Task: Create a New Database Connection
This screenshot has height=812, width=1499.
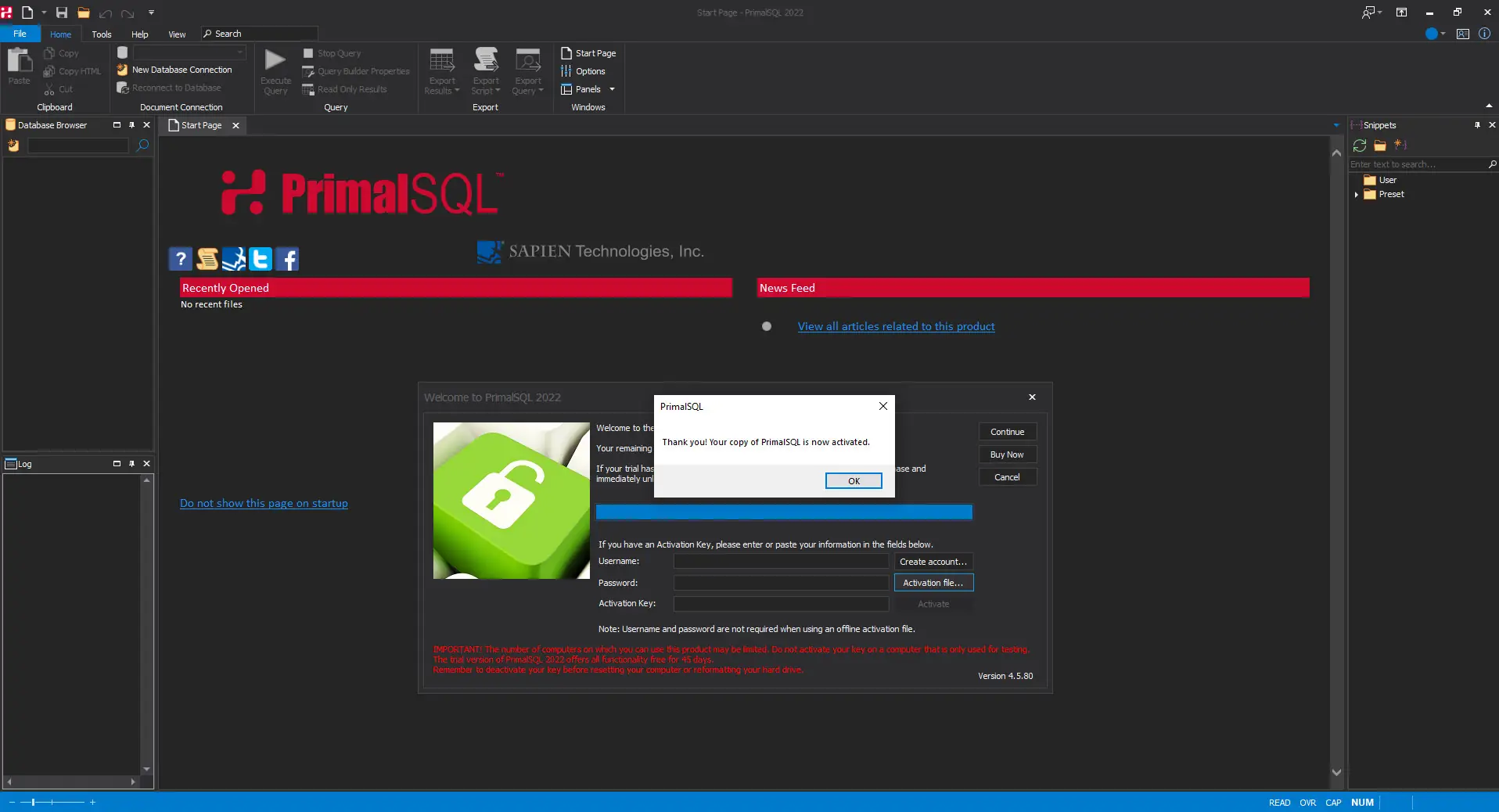Action: click(x=174, y=70)
